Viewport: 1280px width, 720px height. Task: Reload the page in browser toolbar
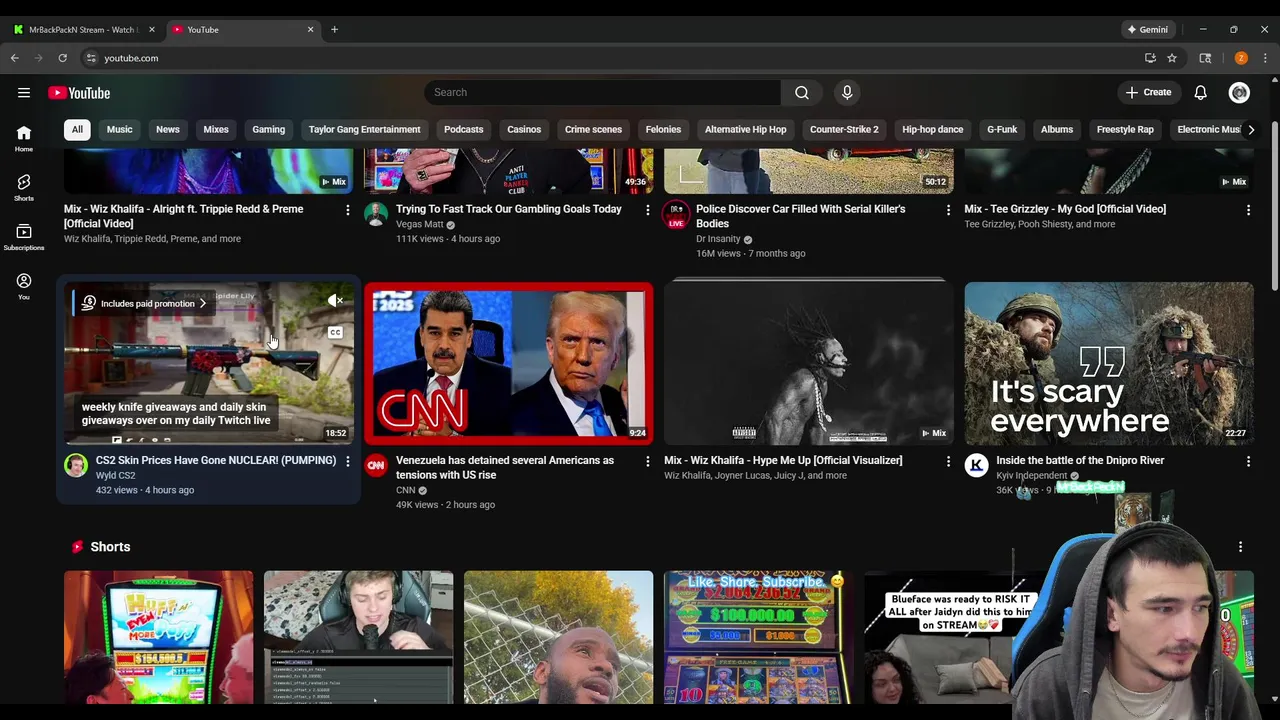[62, 58]
